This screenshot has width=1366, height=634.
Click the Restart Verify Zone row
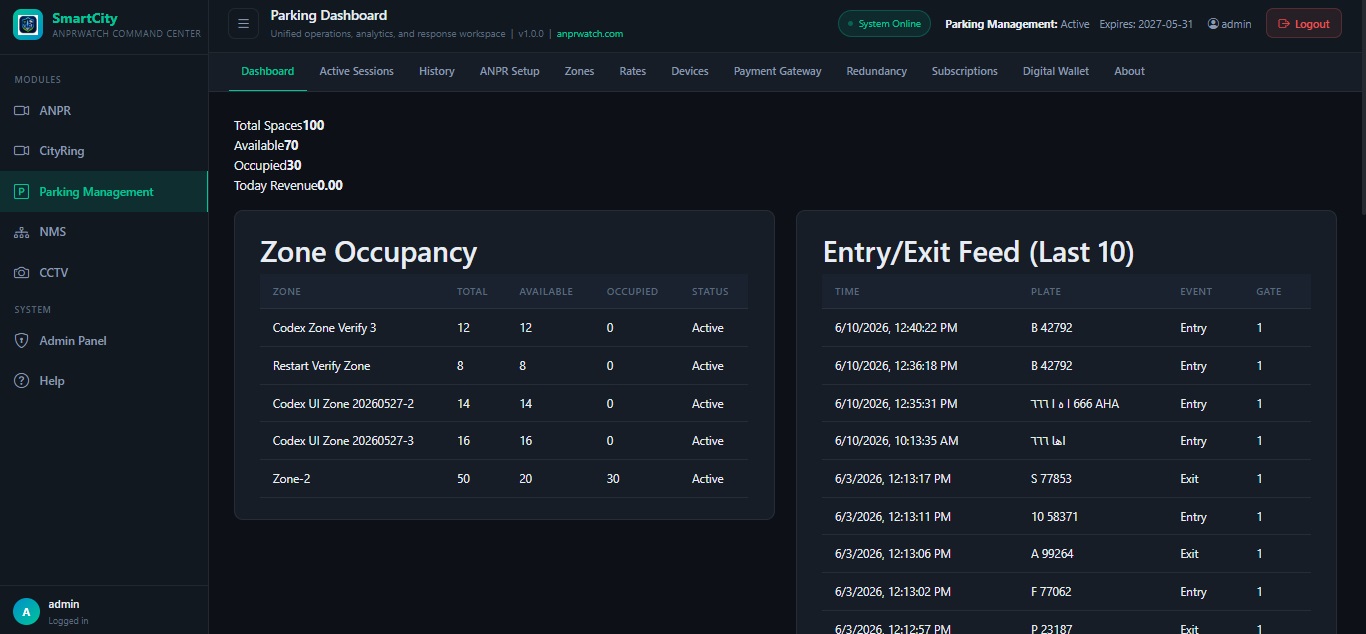coord(504,366)
